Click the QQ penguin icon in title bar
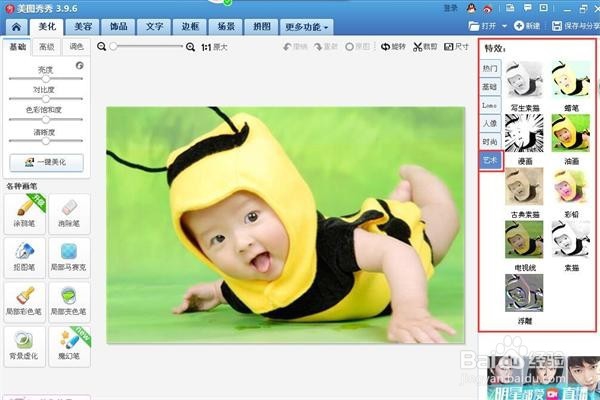 coord(471,8)
